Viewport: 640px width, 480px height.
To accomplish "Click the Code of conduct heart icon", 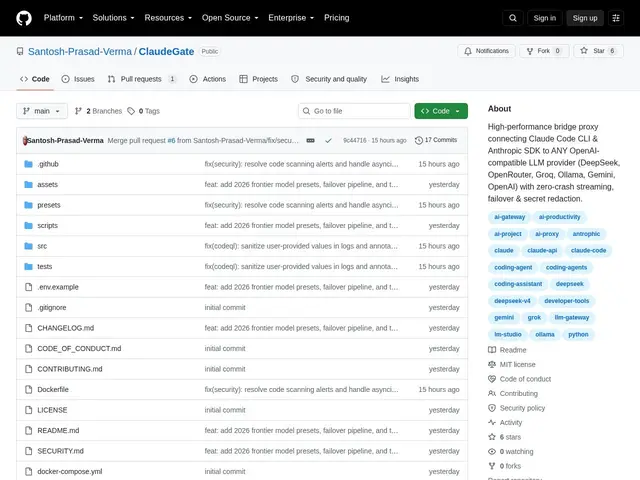I will click(x=492, y=379).
